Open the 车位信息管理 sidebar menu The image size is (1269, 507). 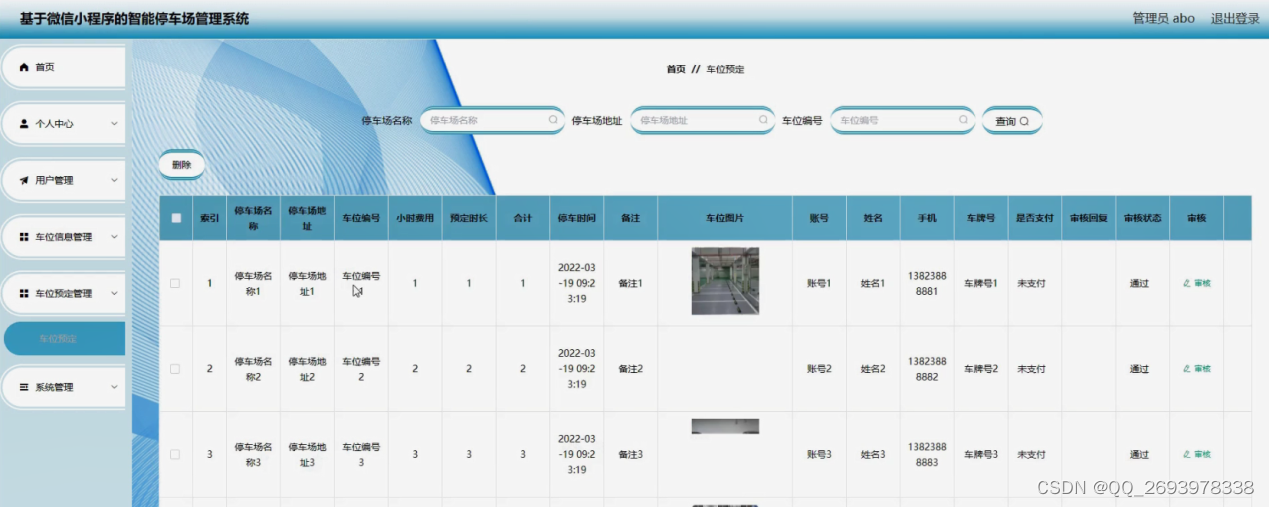63,237
